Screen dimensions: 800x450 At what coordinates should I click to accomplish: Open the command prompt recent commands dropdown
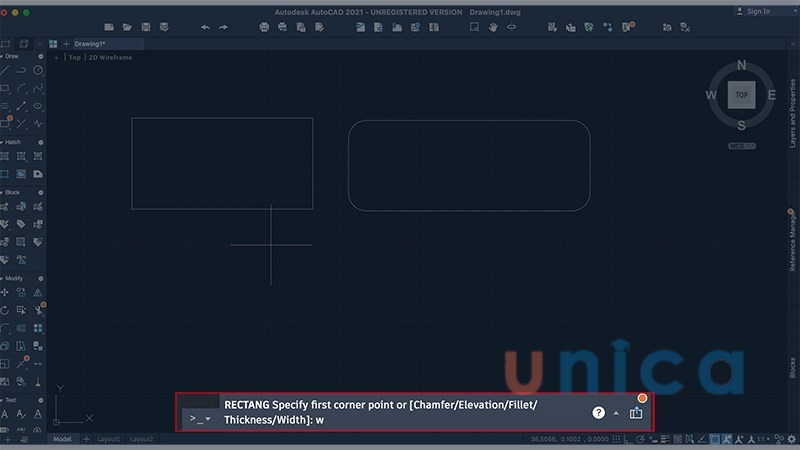[208, 418]
